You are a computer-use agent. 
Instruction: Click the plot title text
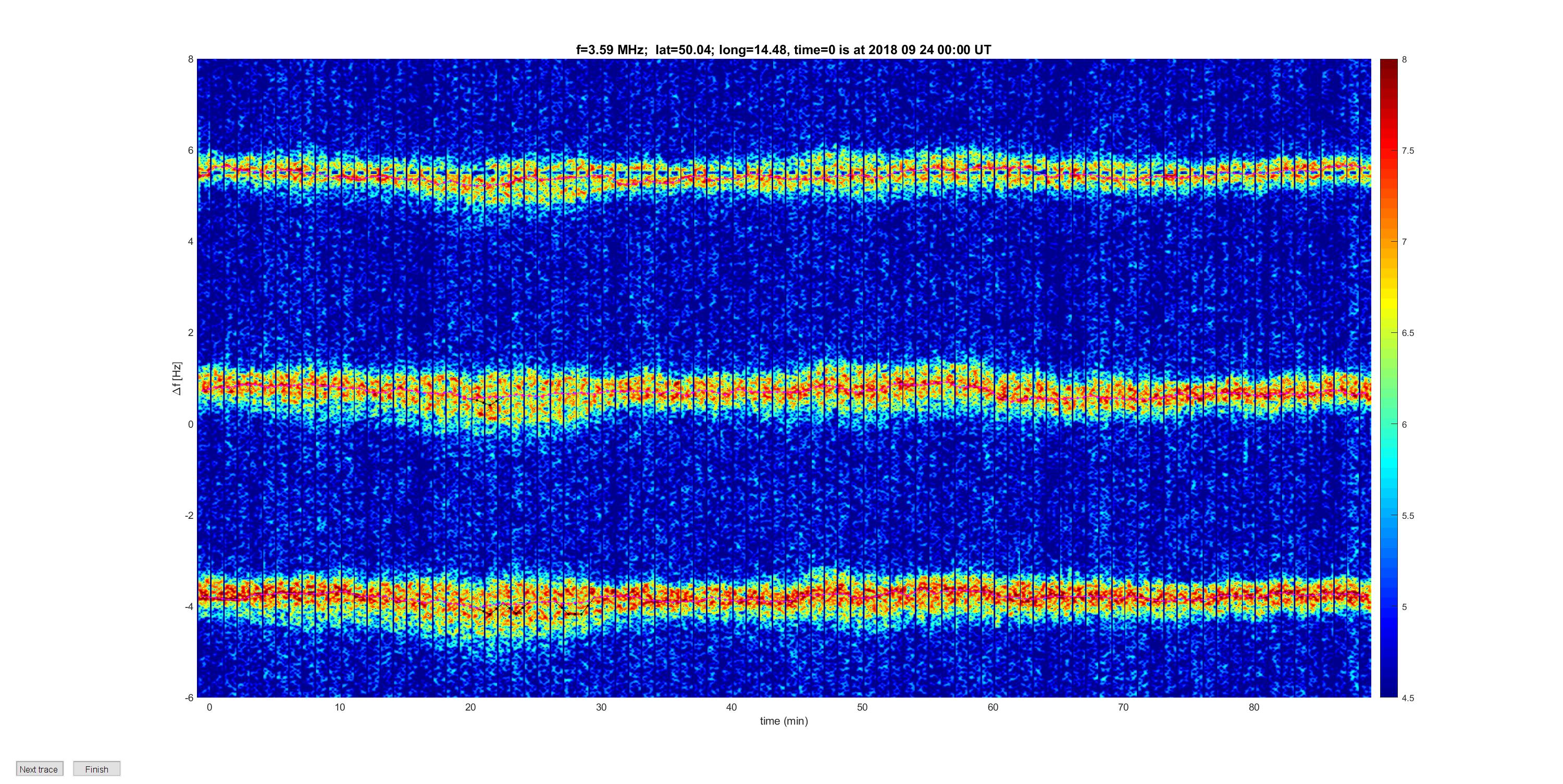tap(783, 50)
